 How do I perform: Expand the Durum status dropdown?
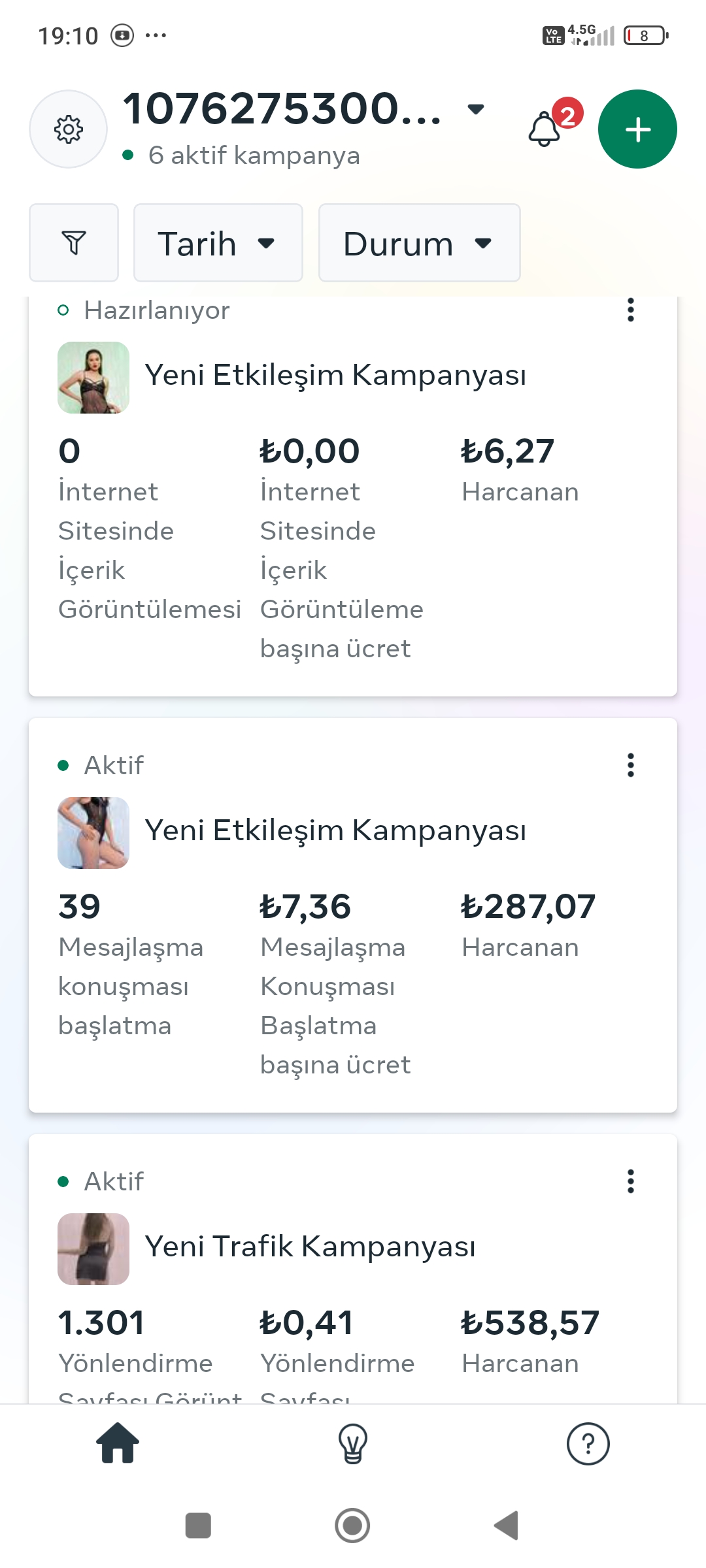[420, 242]
